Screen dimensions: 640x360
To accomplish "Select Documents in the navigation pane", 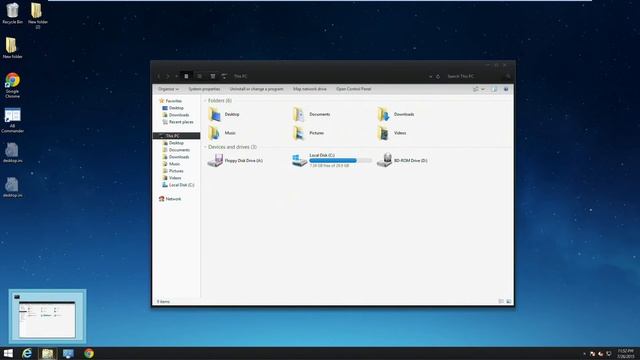I will point(176,150).
